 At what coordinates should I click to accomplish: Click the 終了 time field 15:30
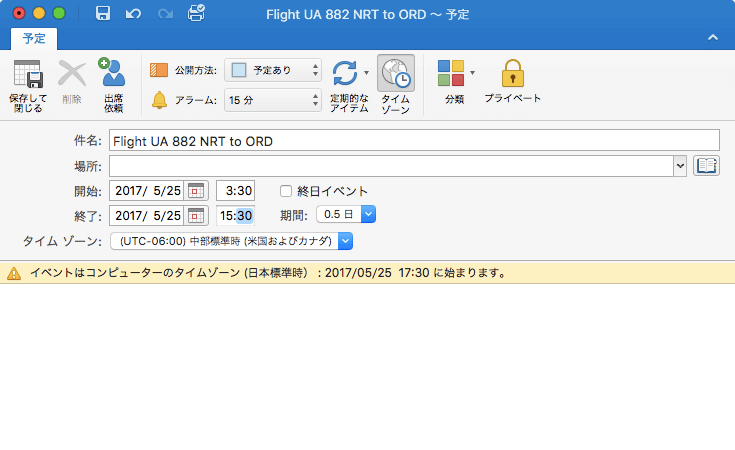(x=235, y=216)
